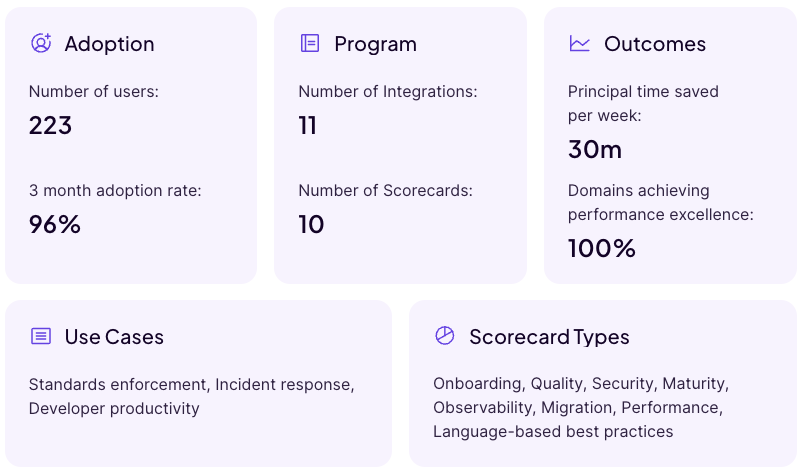Select the 96% adoption rate figure
The width and height of the screenshot is (804, 473).
pos(55,224)
